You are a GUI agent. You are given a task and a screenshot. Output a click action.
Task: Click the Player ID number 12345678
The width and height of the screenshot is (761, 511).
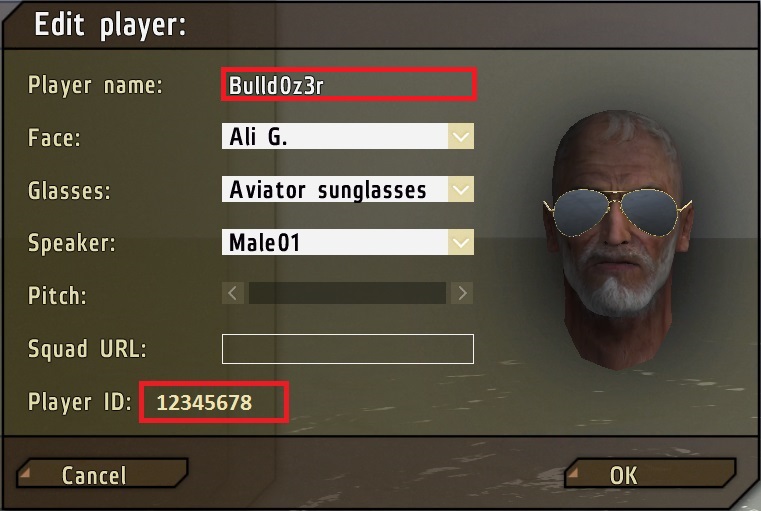204,402
